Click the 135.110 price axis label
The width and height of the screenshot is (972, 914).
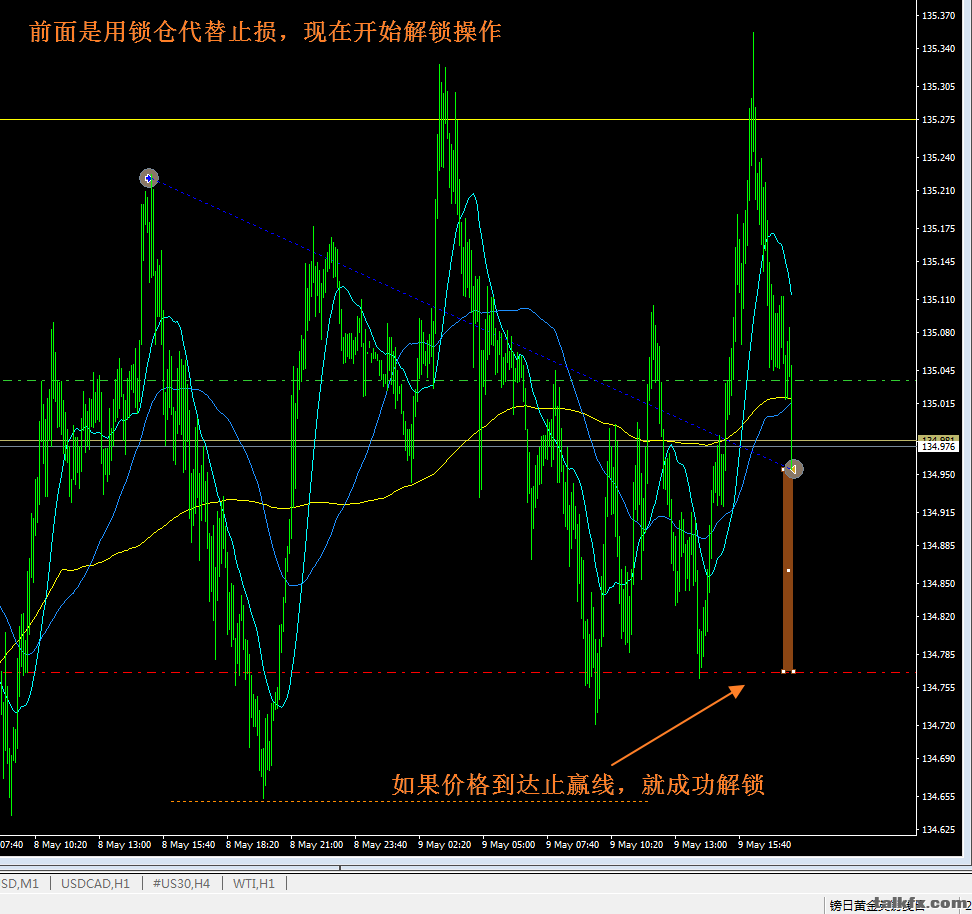pos(939,299)
